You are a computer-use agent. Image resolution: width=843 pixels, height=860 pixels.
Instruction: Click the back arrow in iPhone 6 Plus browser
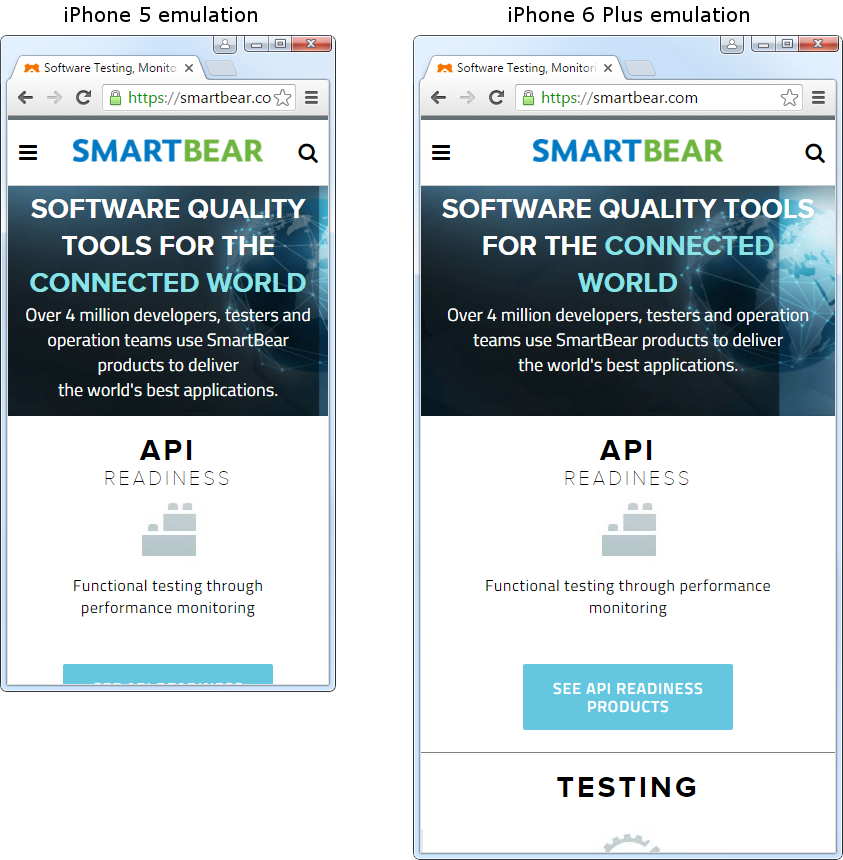click(x=438, y=97)
